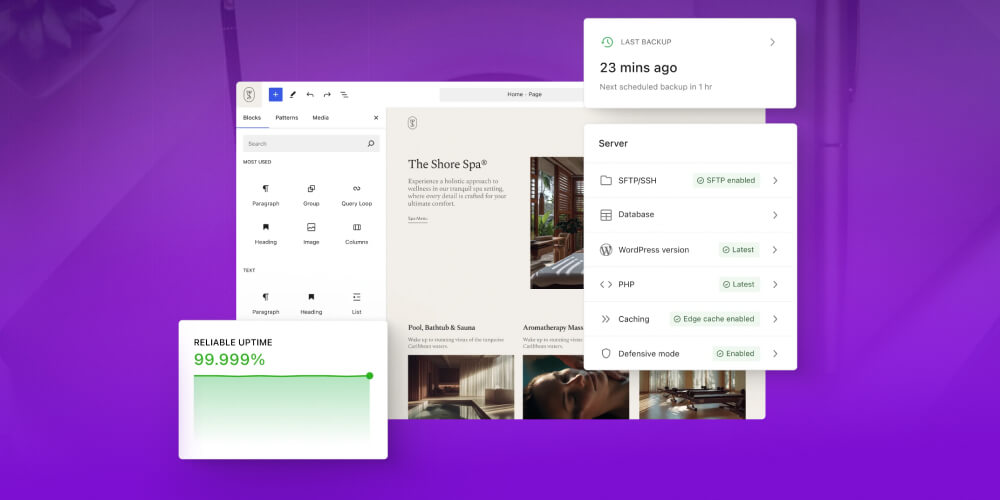Insert a Group block

[x=311, y=194]
